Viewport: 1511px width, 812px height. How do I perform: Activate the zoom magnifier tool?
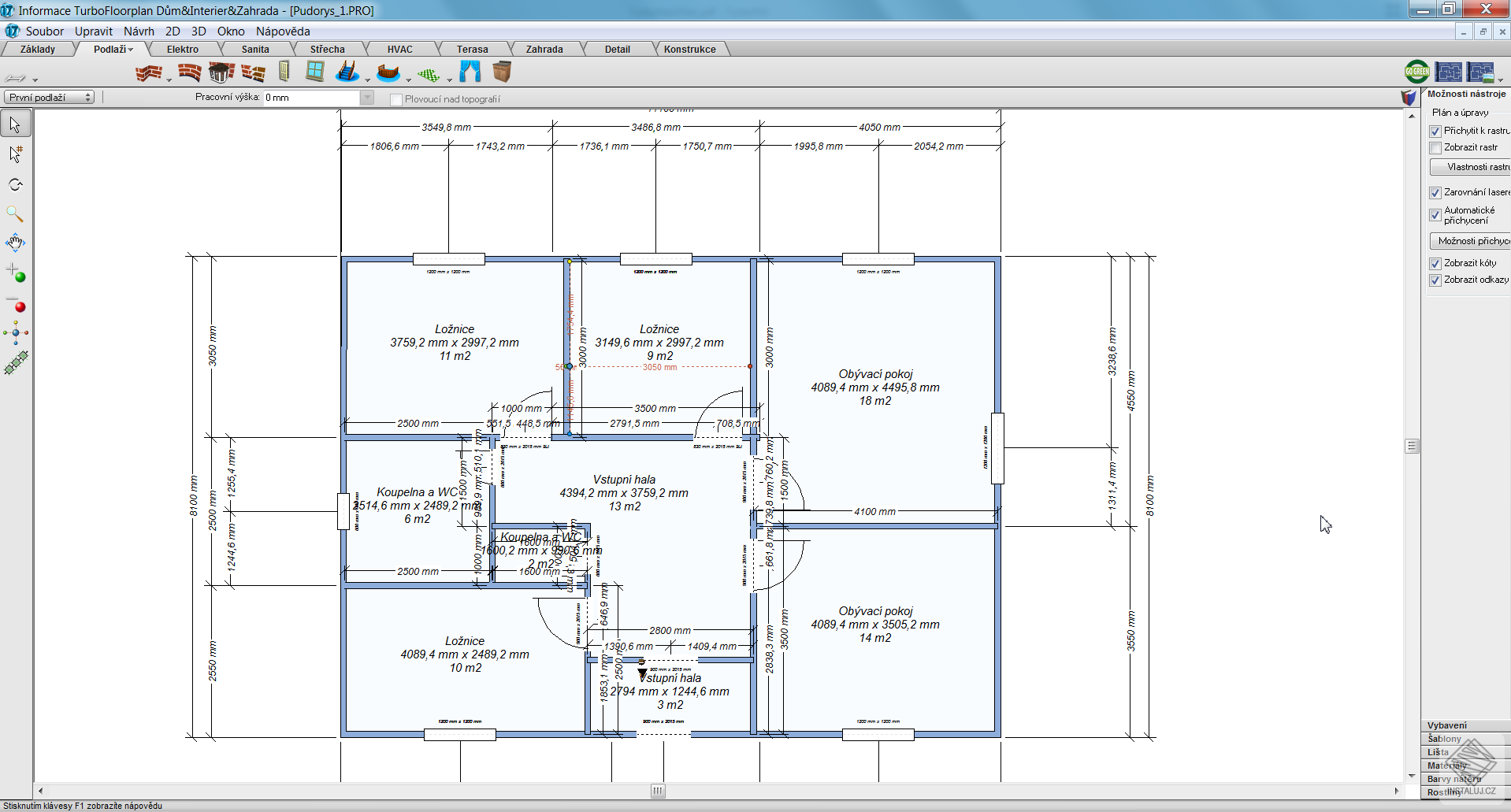click(14, 213)
